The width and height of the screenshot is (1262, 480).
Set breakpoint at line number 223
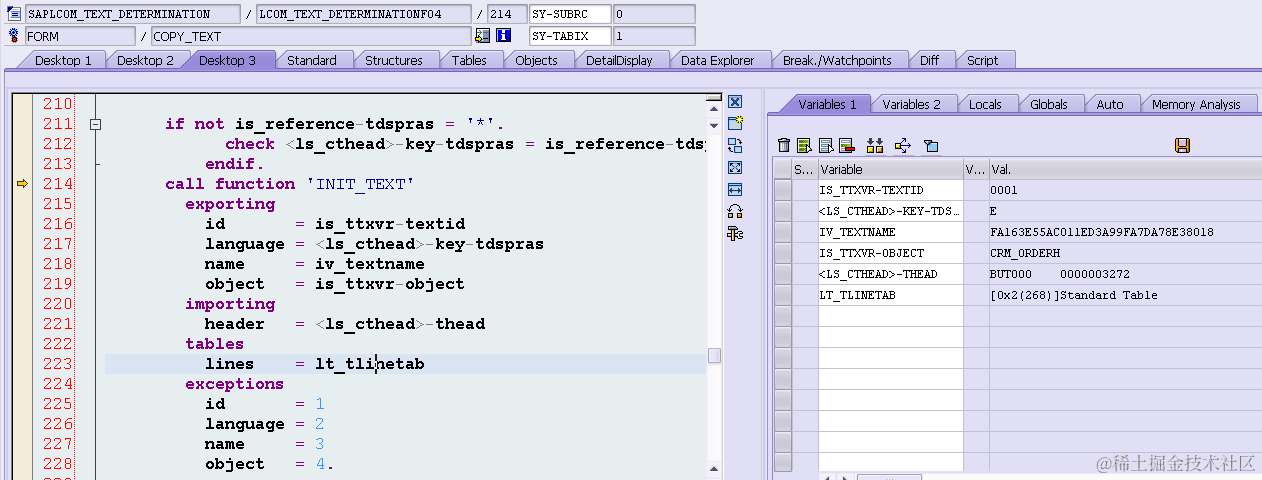pyautogui.click(x=58, y=364)
